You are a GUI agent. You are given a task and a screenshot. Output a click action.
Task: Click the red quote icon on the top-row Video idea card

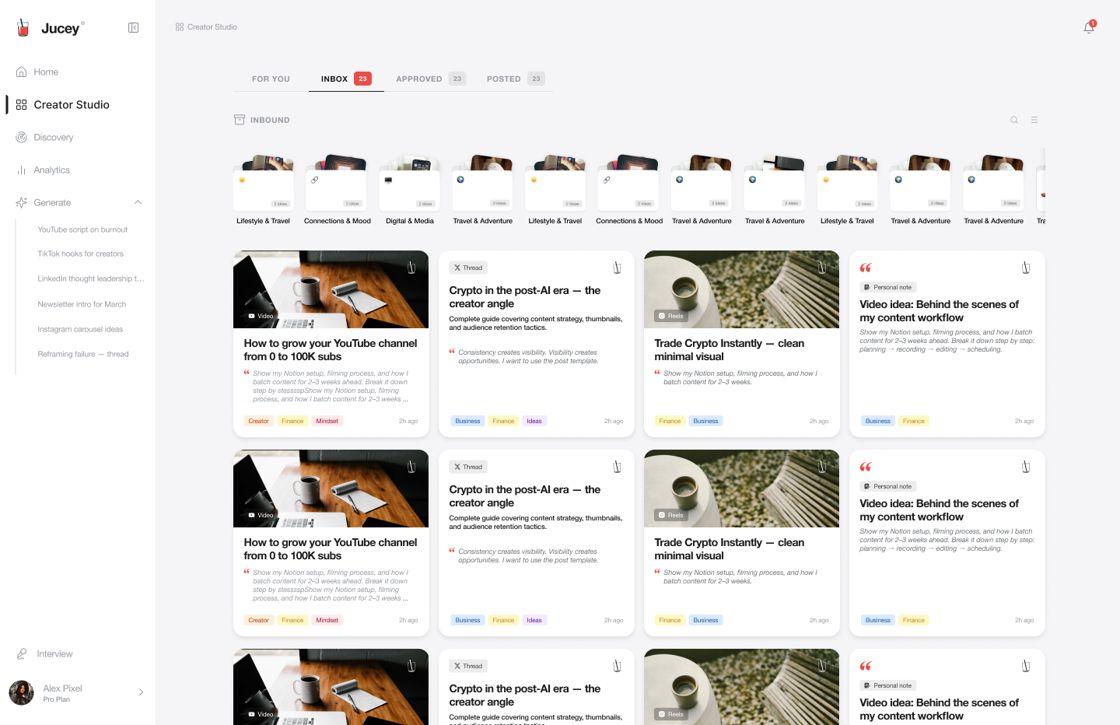866,268
